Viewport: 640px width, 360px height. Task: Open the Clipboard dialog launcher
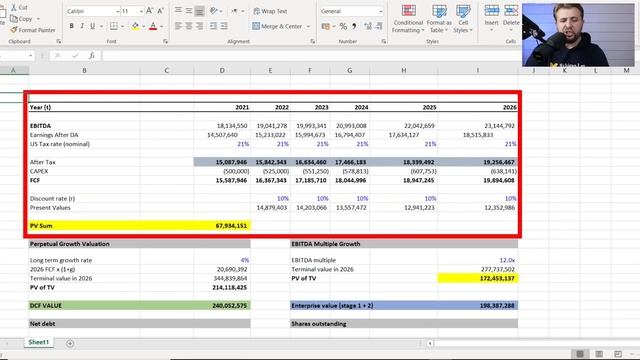point(59,41)
